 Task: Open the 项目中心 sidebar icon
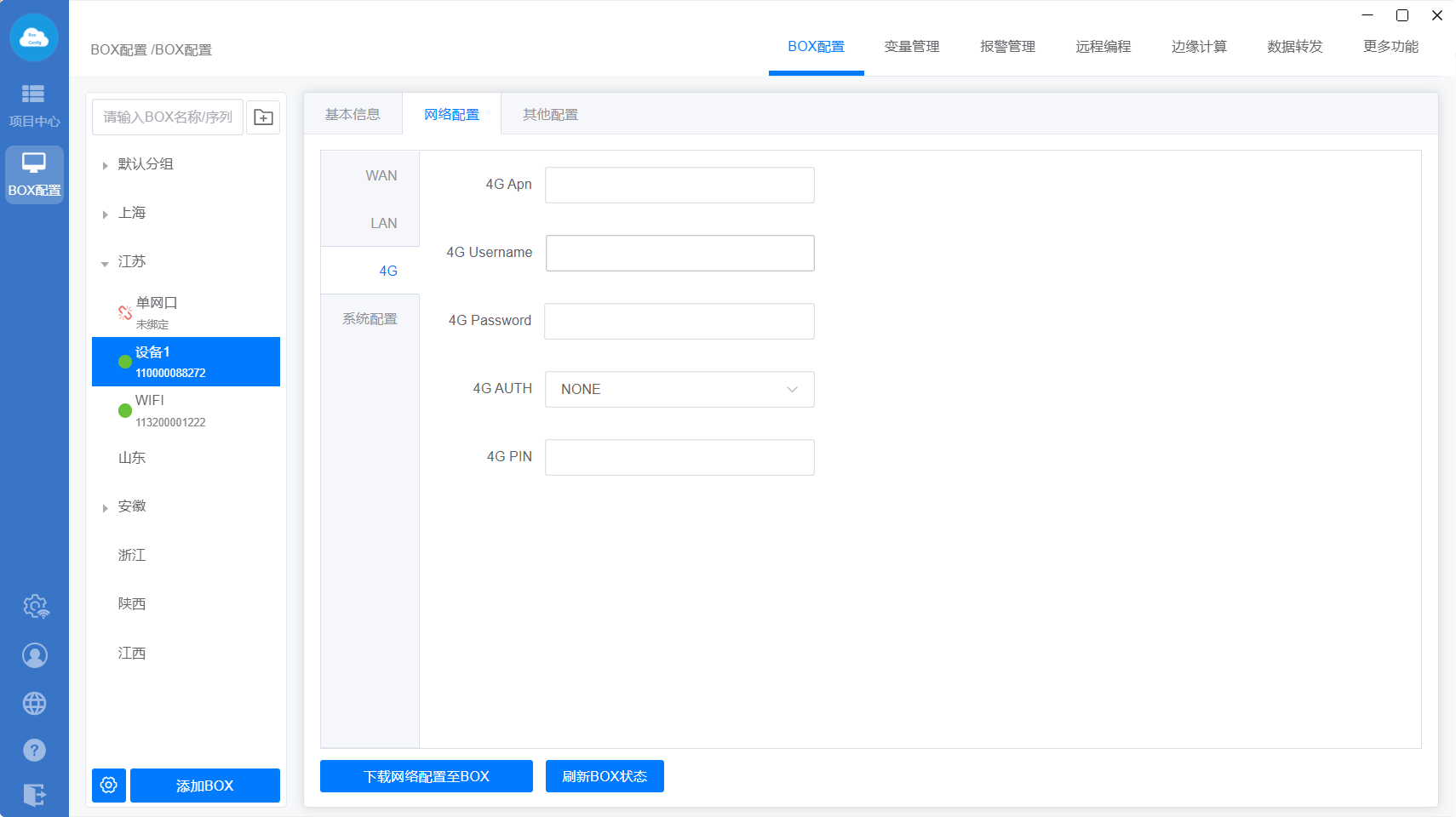34,105
